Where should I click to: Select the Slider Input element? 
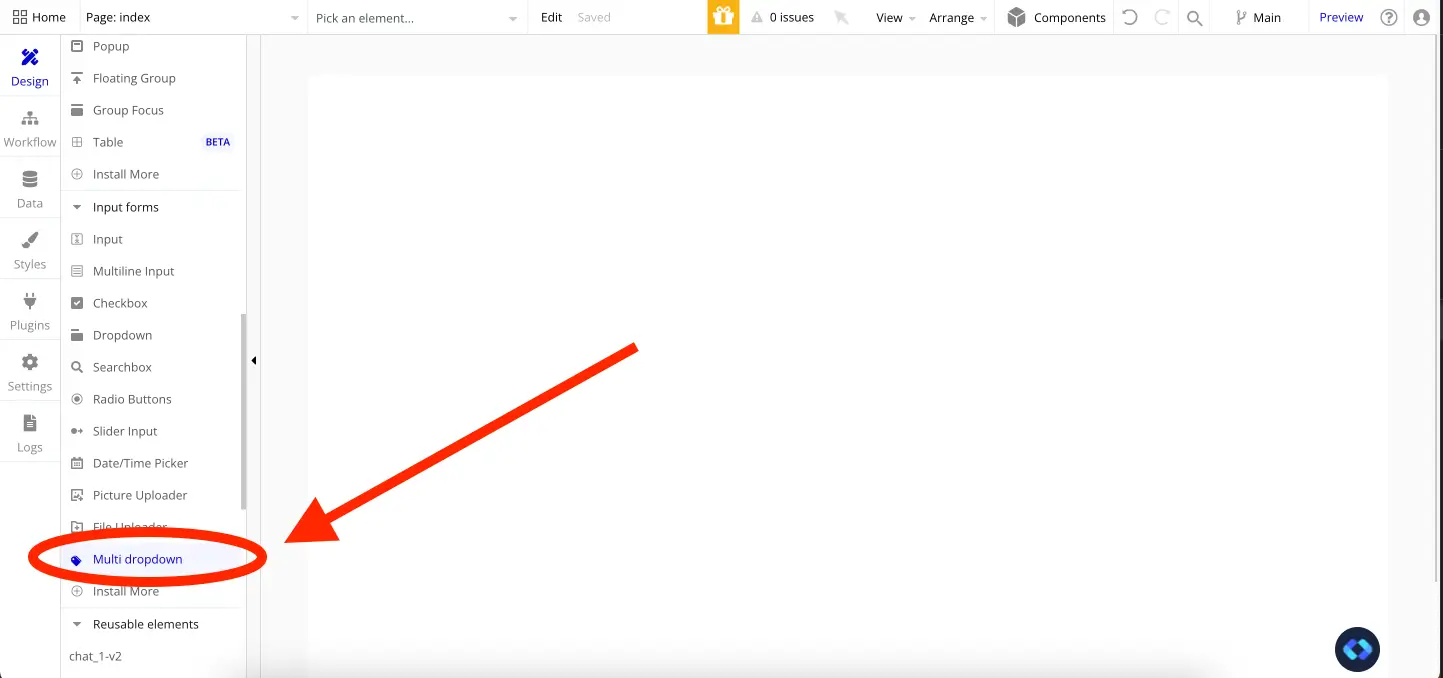[125, 430]
